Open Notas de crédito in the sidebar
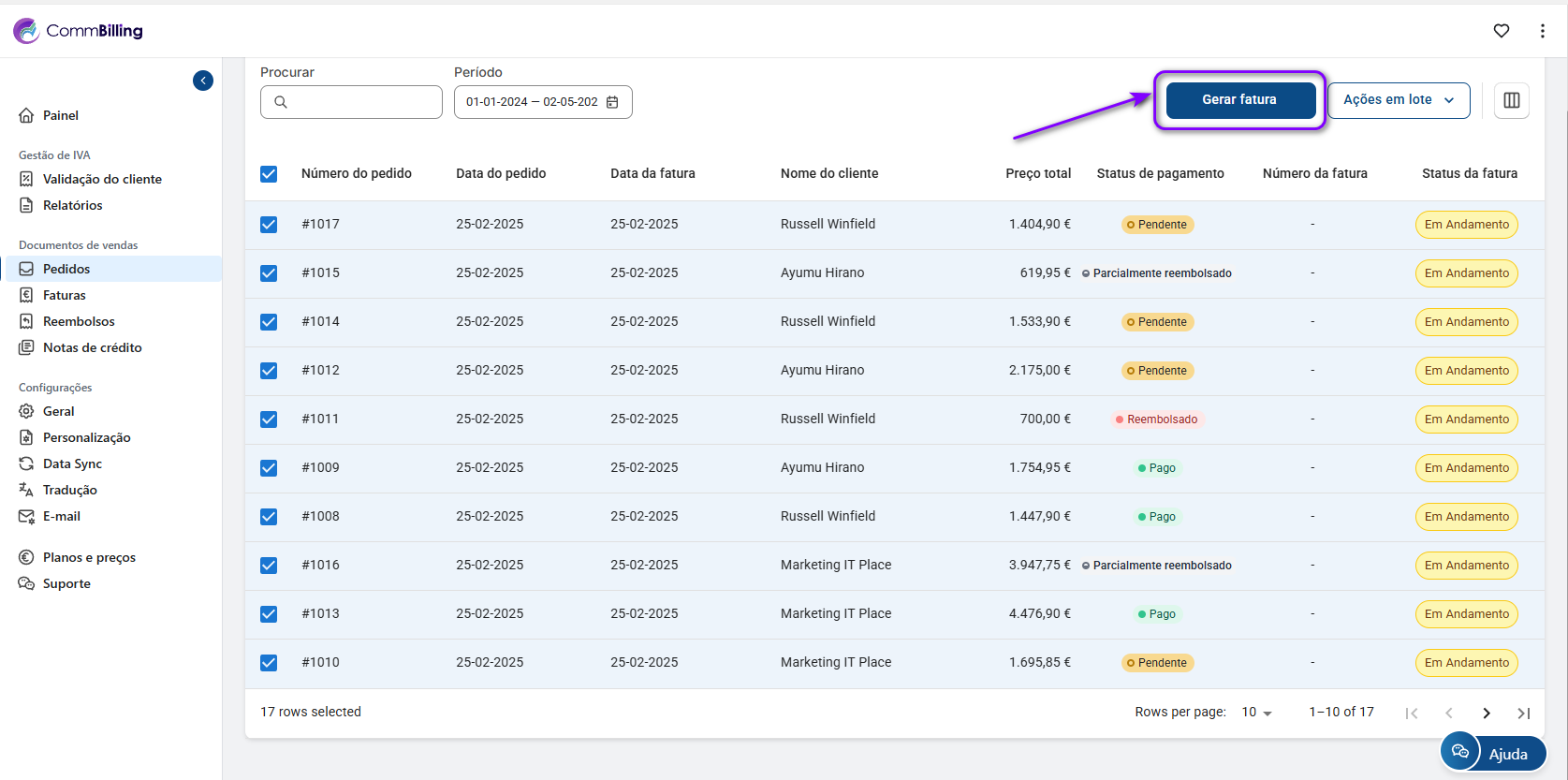1568x780 pixels. pyautogui.click(x=92, y=347)
